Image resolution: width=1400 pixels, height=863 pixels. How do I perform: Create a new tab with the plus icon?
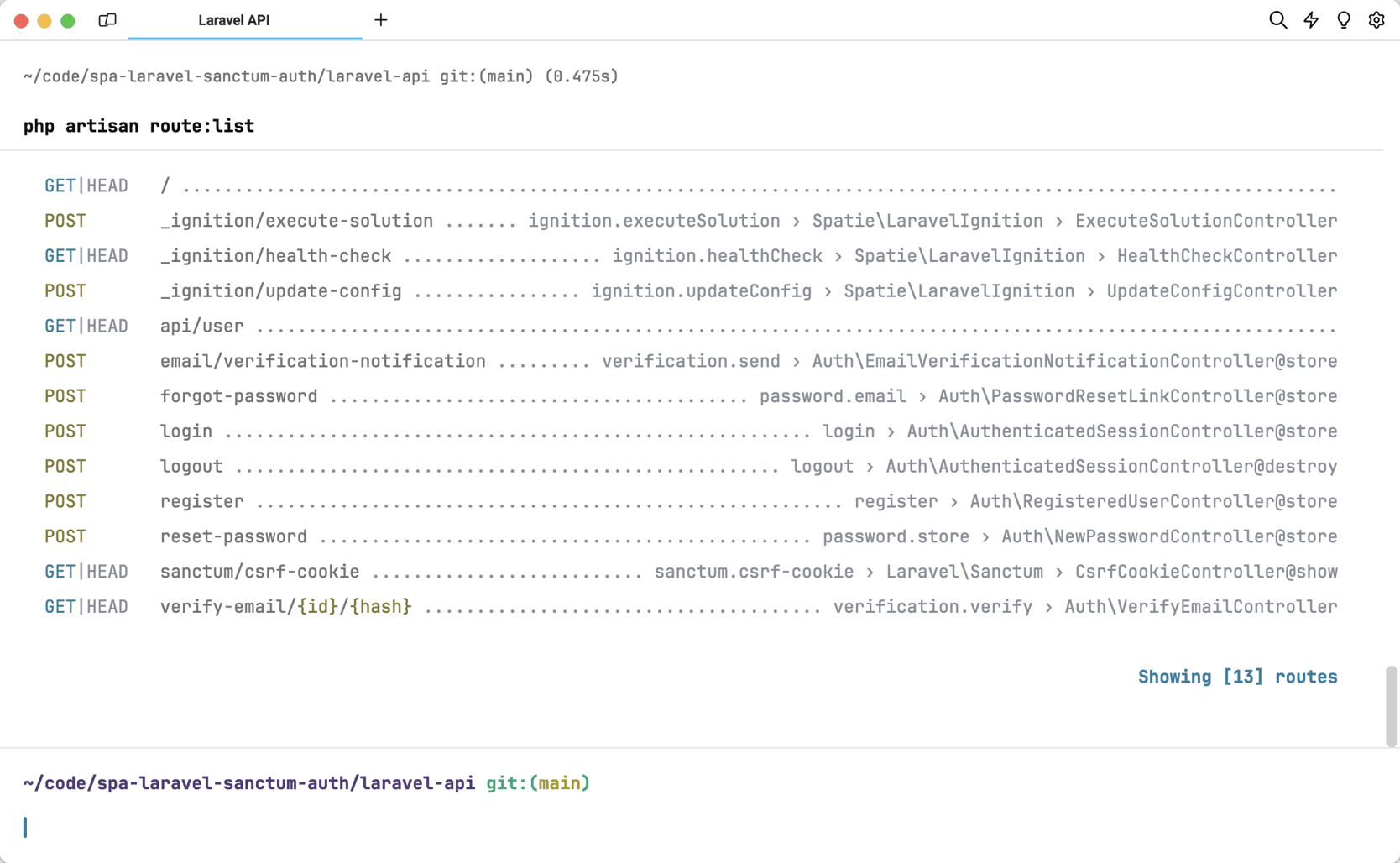click(381, 19)
